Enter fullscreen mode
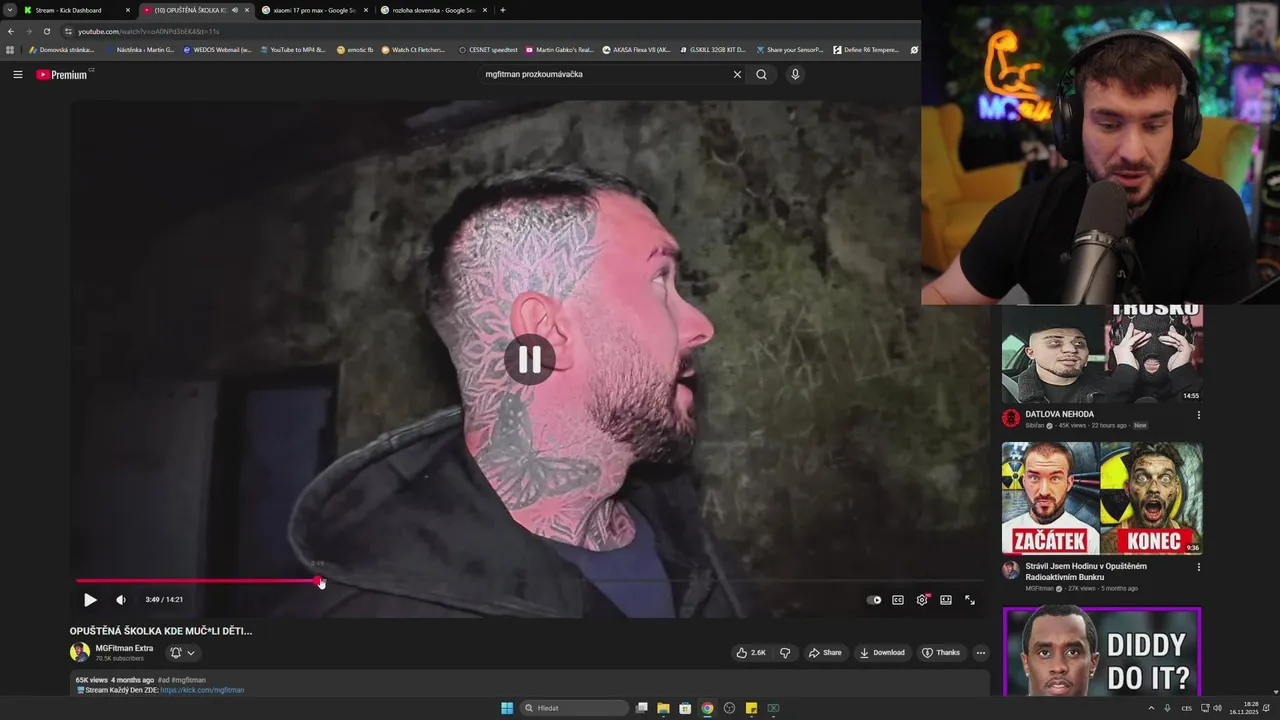Image resolution: width=1280 pixels, height=720 pixels. click(970, 600)
